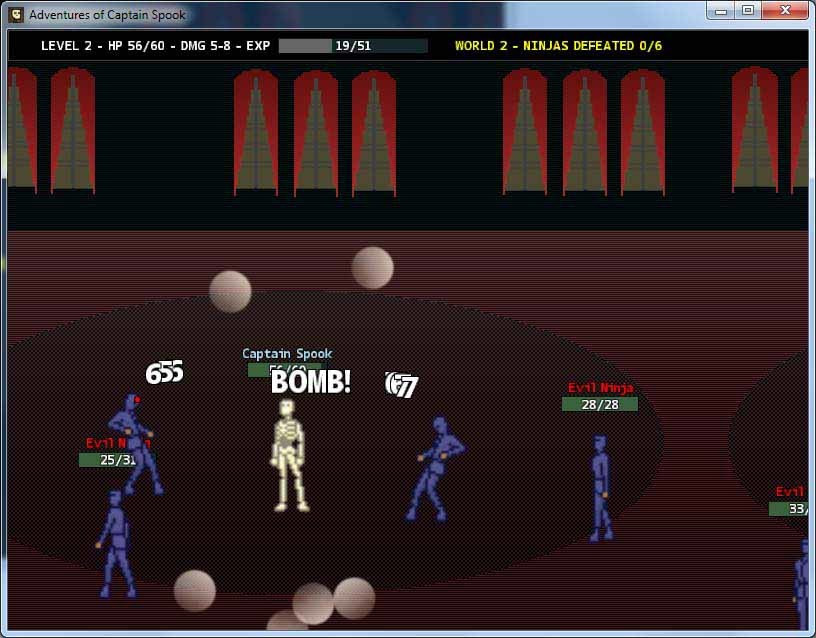Click the "BOMB!" popup text
This screenshot has width=816, height=638.
(x=311, y=381)
